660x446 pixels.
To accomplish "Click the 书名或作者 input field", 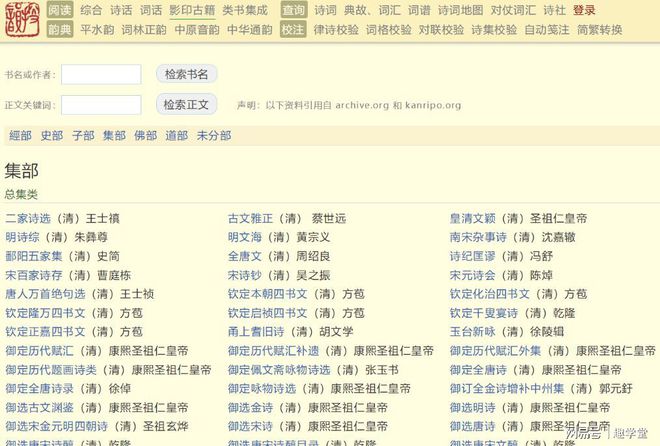I will [101, 74].
